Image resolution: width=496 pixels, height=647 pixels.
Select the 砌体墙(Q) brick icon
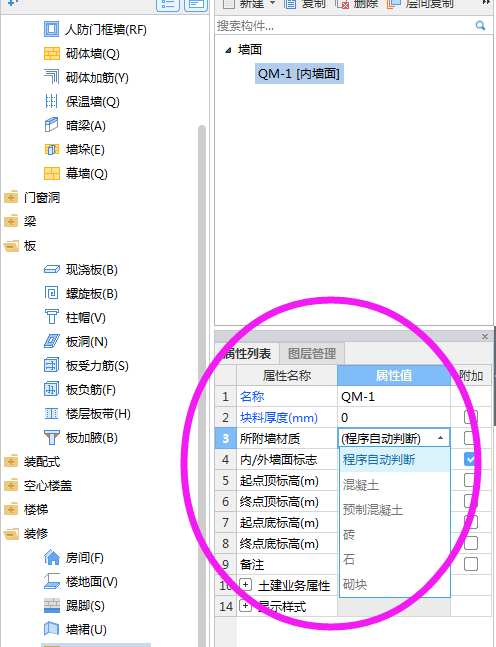pos(52,54)
